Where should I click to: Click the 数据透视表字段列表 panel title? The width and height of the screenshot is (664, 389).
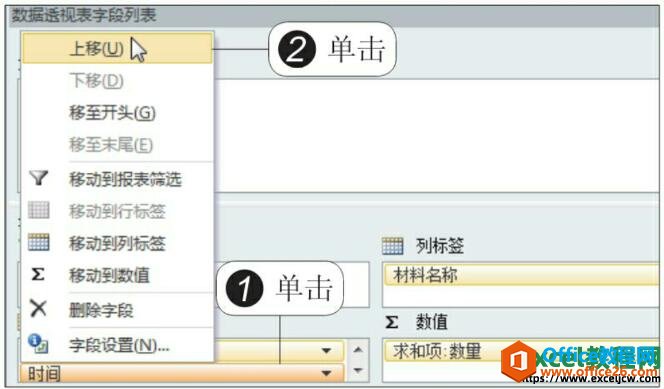point(84,15)
